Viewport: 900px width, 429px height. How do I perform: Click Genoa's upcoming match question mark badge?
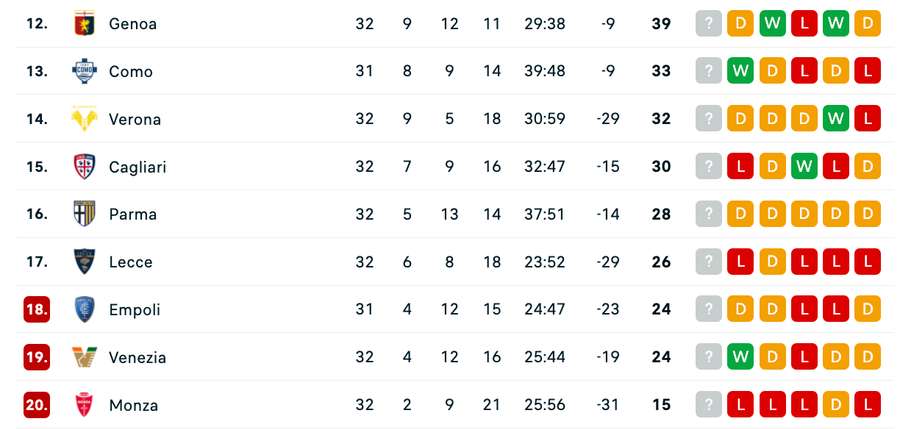(708, 23)
